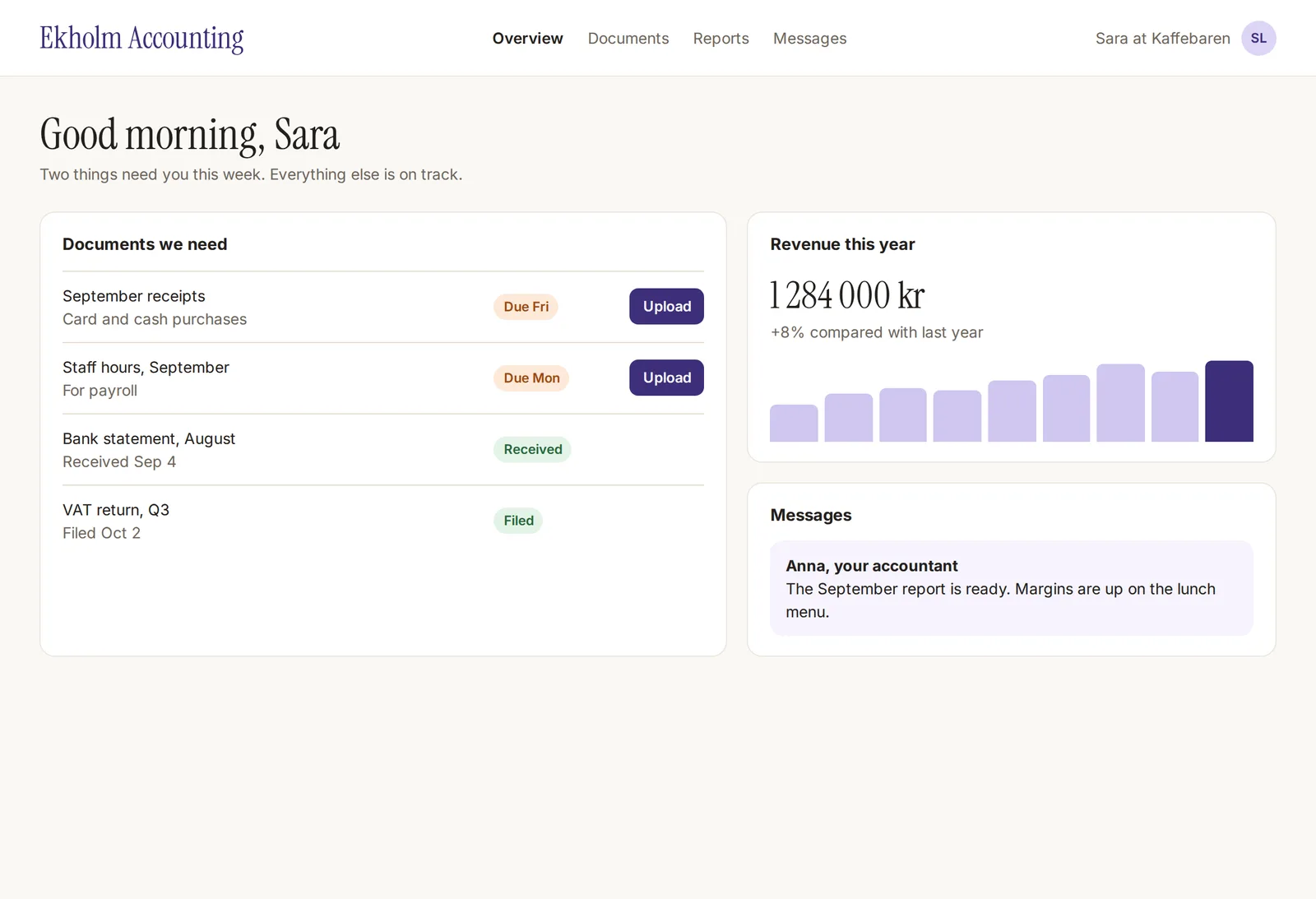Click the 1 284 000 kr revenue figure
This screenshot has height=899, width=1316.
tap(847, 295)
